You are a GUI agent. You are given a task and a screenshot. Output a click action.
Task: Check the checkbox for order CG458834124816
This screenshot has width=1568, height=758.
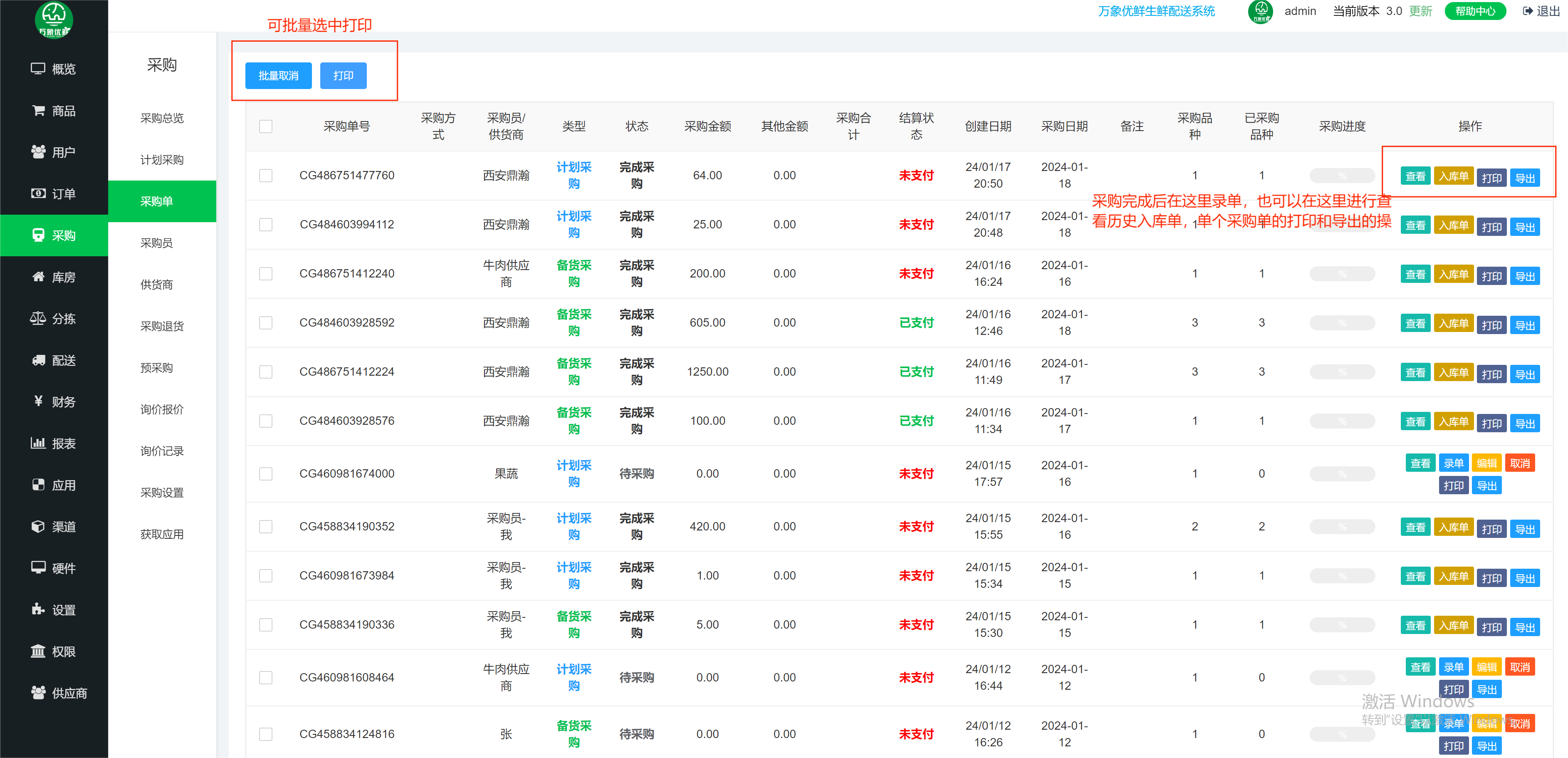[265, 734]
